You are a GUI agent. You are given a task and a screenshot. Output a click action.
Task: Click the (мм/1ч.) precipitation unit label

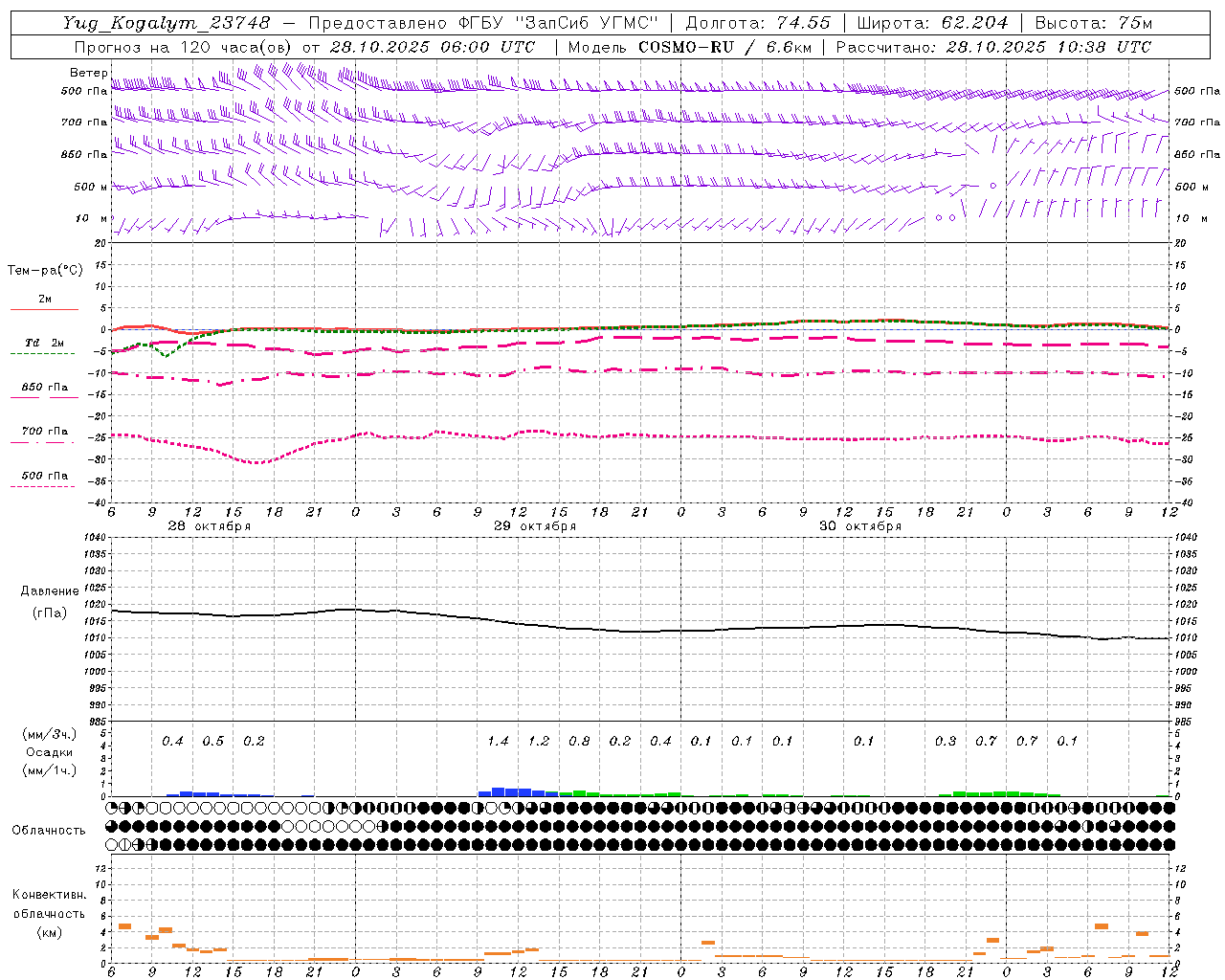tap(50, 770)
